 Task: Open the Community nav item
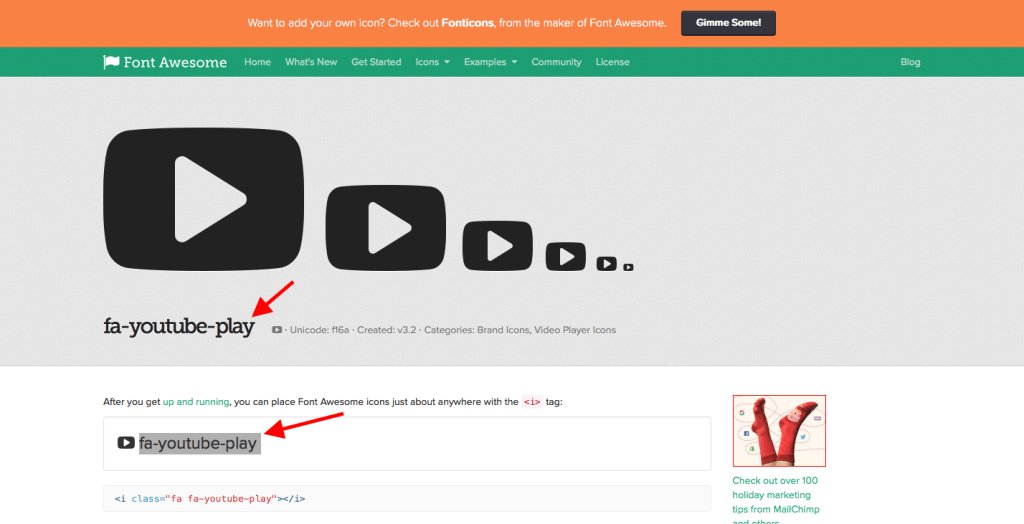[x=556, y=62]
